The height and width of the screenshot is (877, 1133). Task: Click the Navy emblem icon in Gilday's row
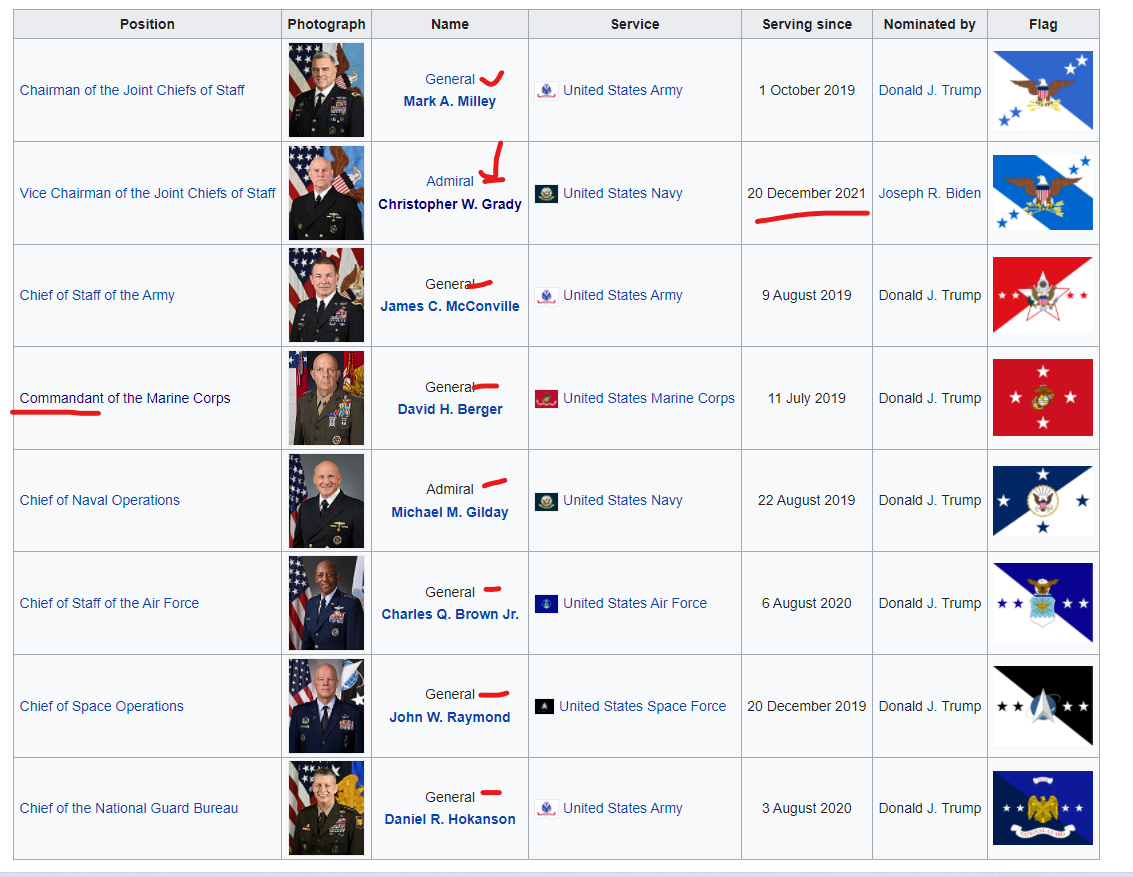click(x=546, y=501)
